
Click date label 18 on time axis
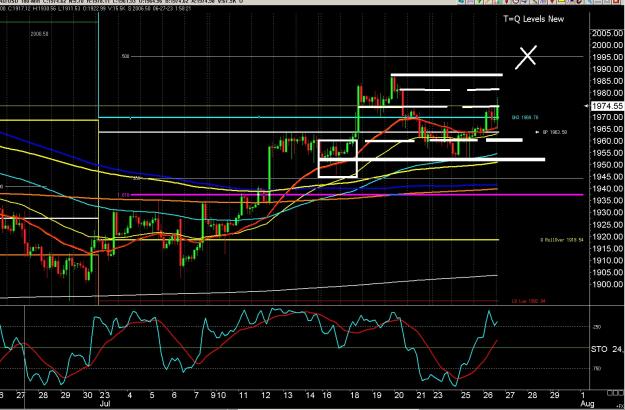pyautogui.click(x=355, y=395)
